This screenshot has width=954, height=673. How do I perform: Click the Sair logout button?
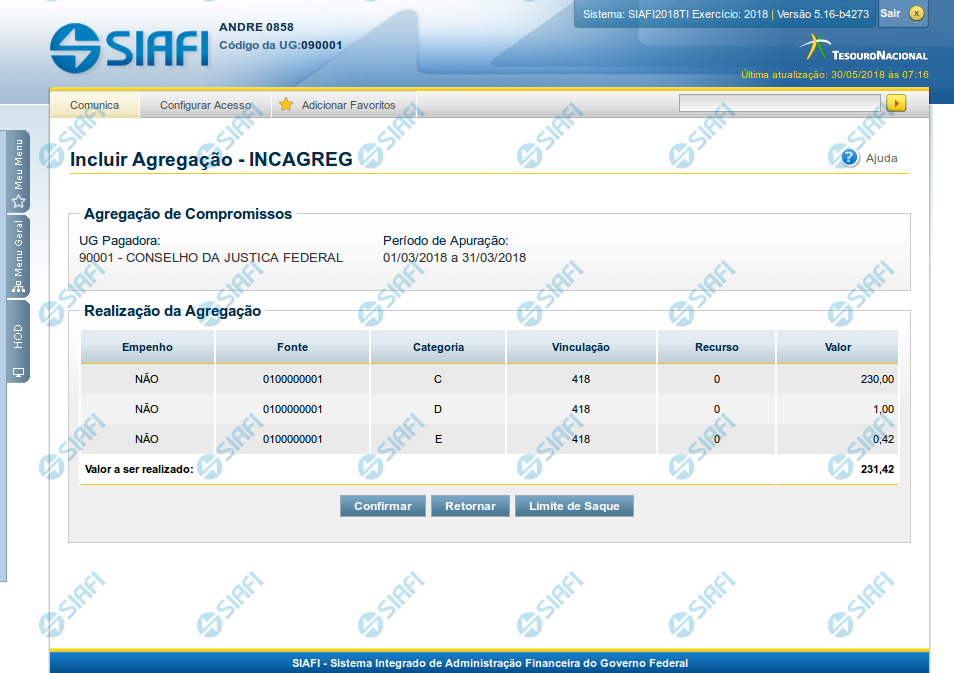890,13
